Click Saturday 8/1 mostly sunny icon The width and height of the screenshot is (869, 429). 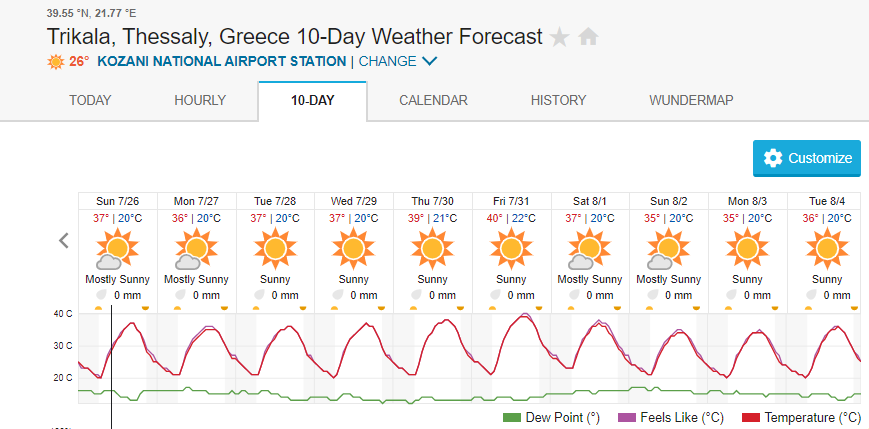pyautogui.click(x=590, y=248)
